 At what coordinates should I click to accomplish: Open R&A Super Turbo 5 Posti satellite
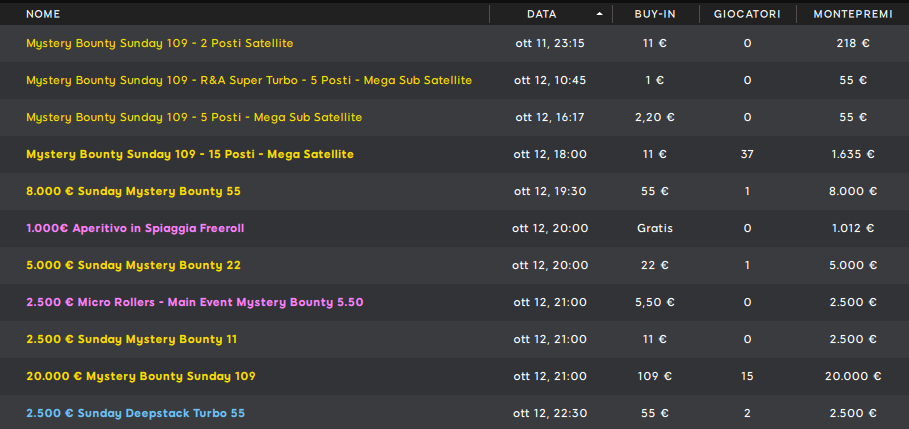(249, 80)
